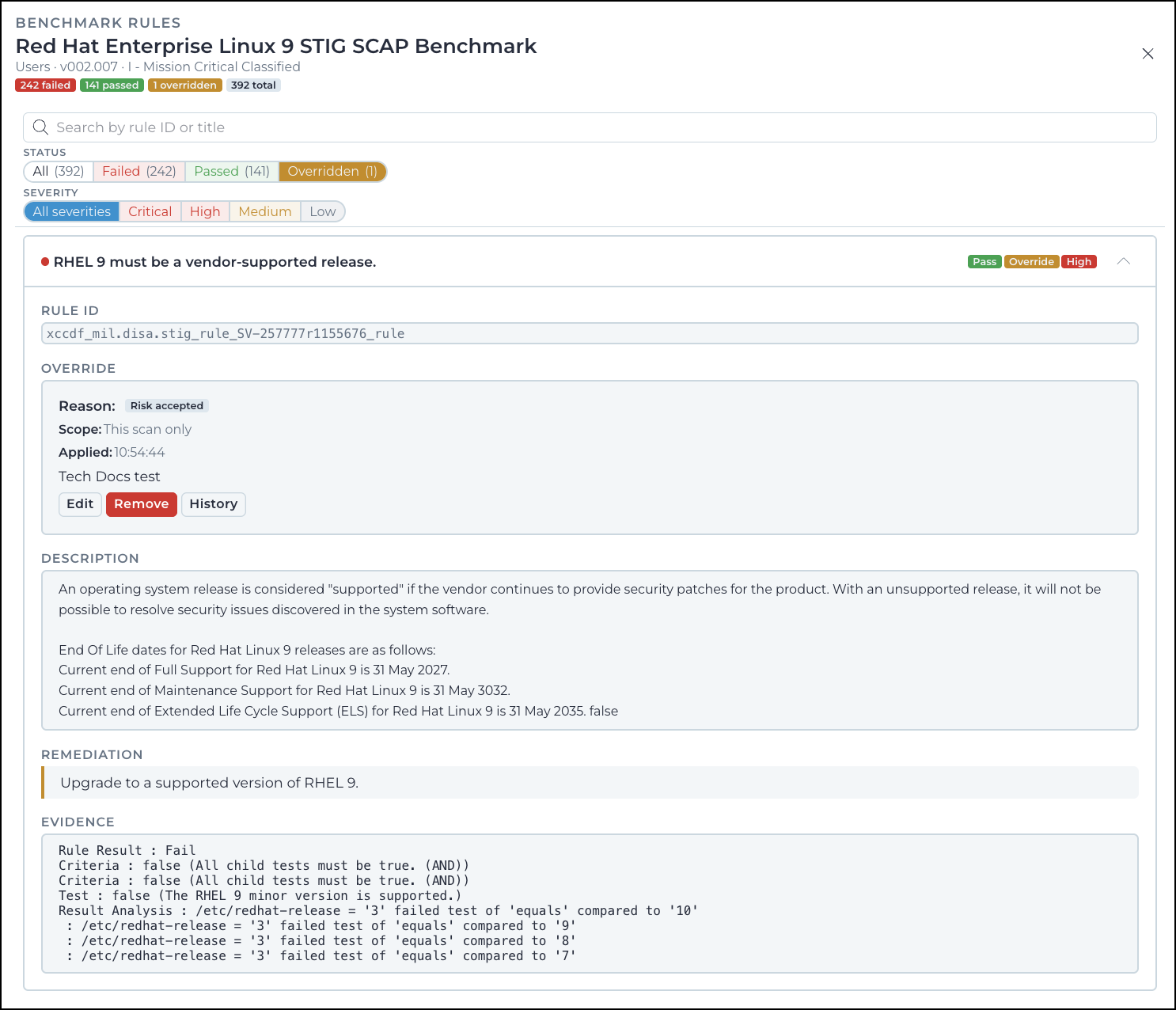Click the Scope value This scan only
Viewport: 1176px width, 1010px height.
tap(147, 429)
